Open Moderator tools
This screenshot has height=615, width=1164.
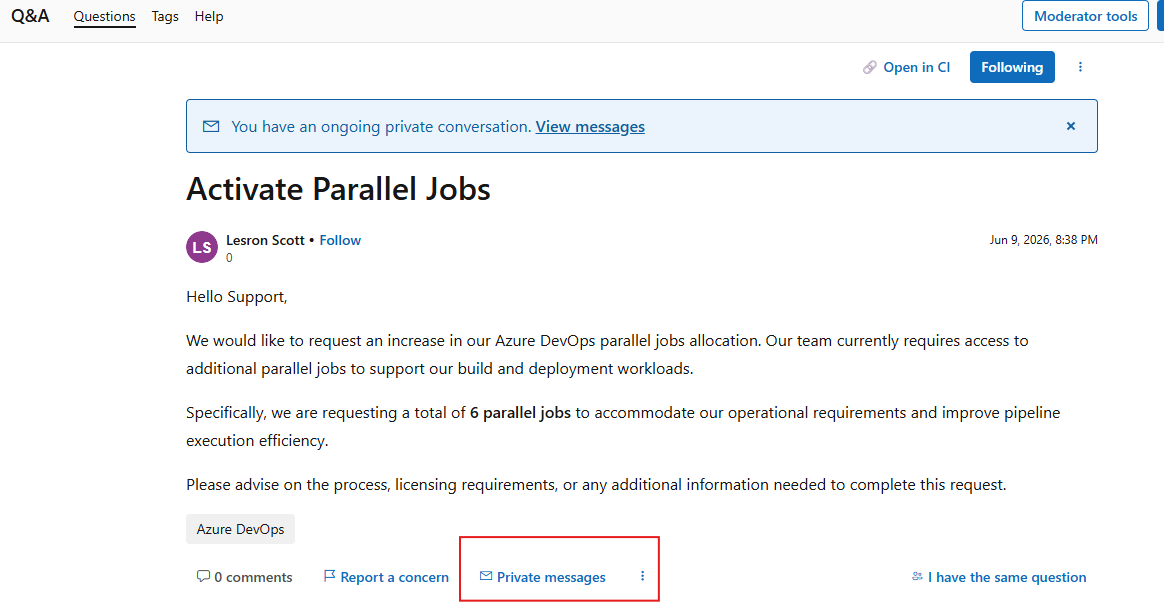pos(1085,16)
